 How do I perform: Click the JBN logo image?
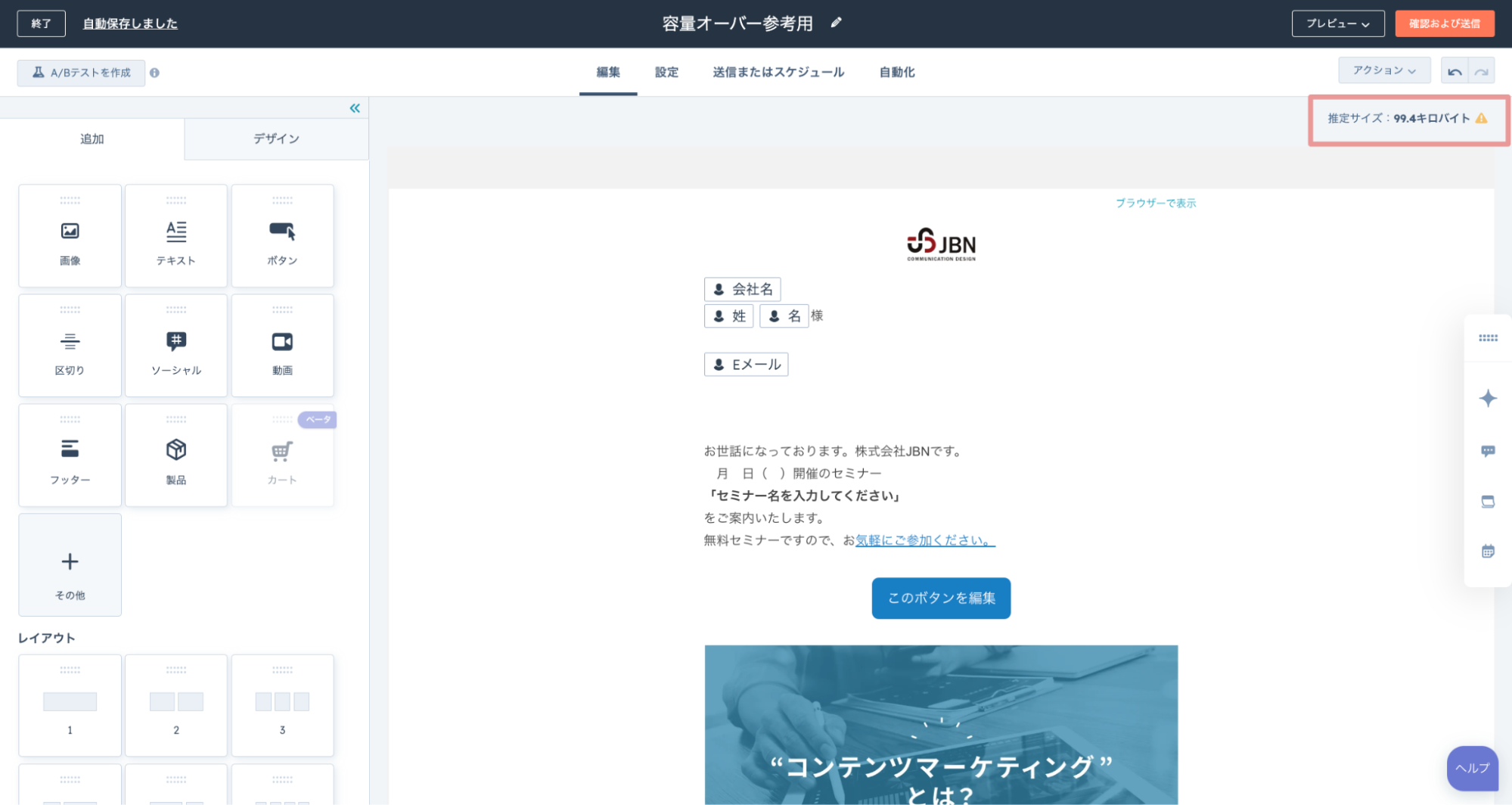click(941, 244)
